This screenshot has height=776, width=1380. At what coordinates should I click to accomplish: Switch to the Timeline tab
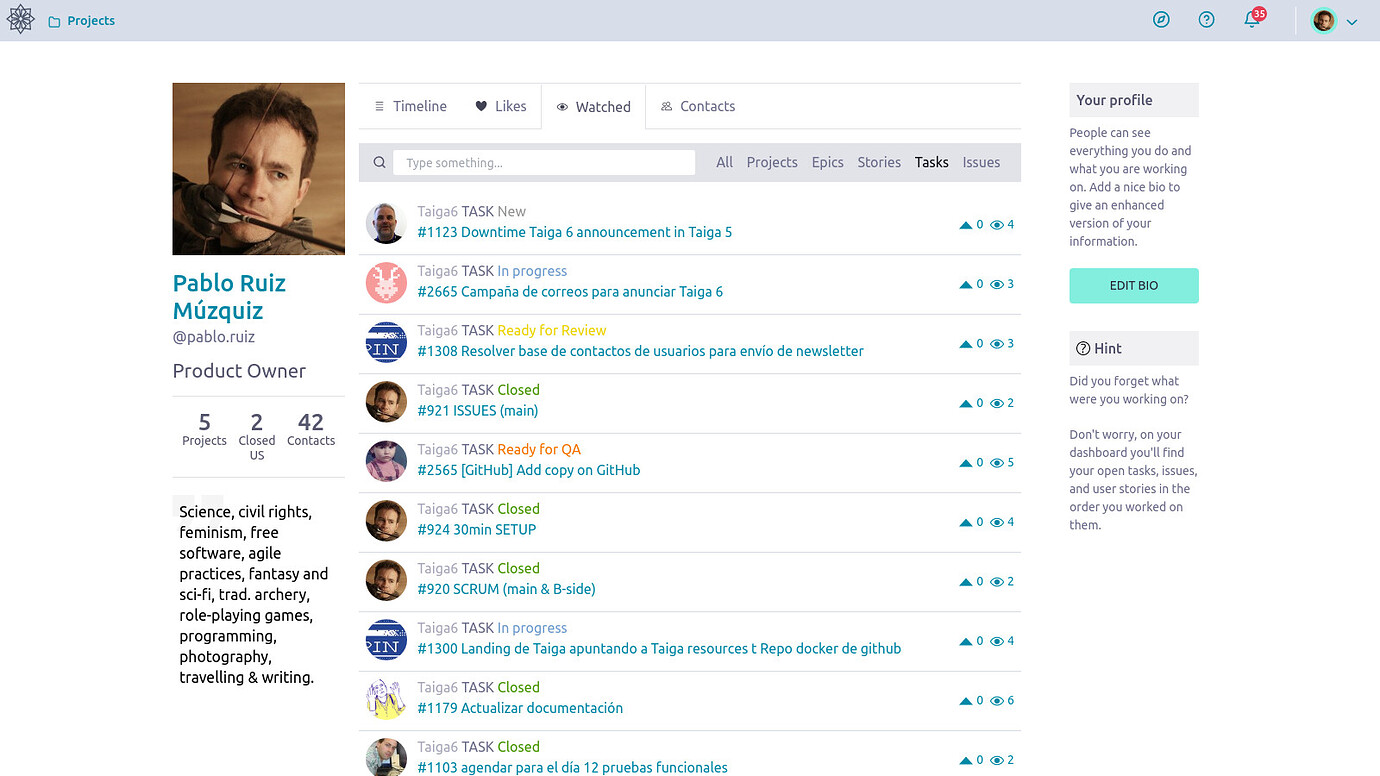(x=410, y=106)
